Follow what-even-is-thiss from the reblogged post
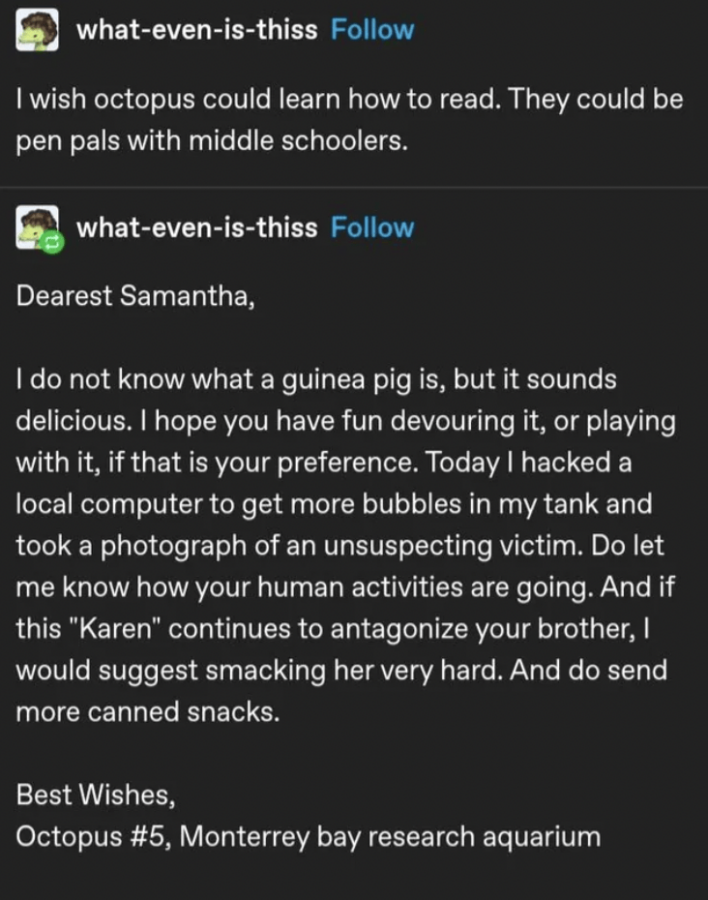Screen dimensions: 708x900 tap(372, 227)
